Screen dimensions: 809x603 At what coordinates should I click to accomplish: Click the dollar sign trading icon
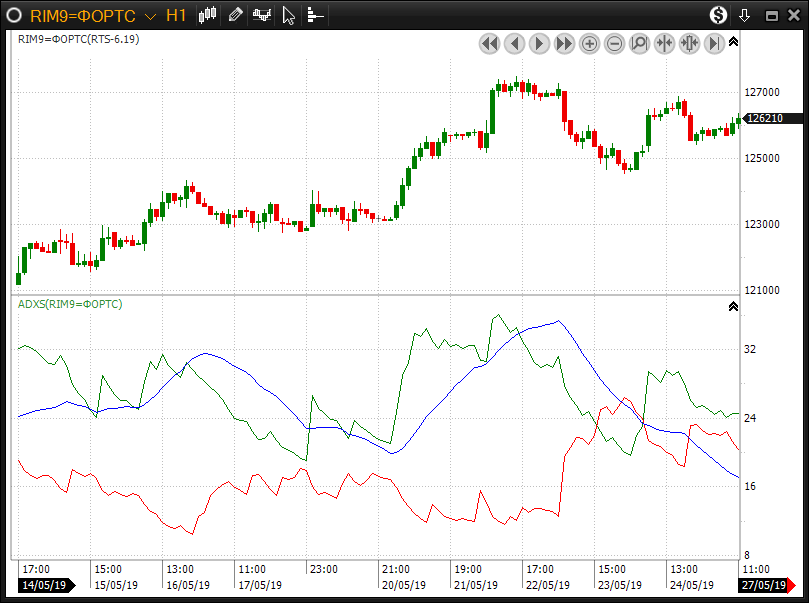tap(719, 15)
